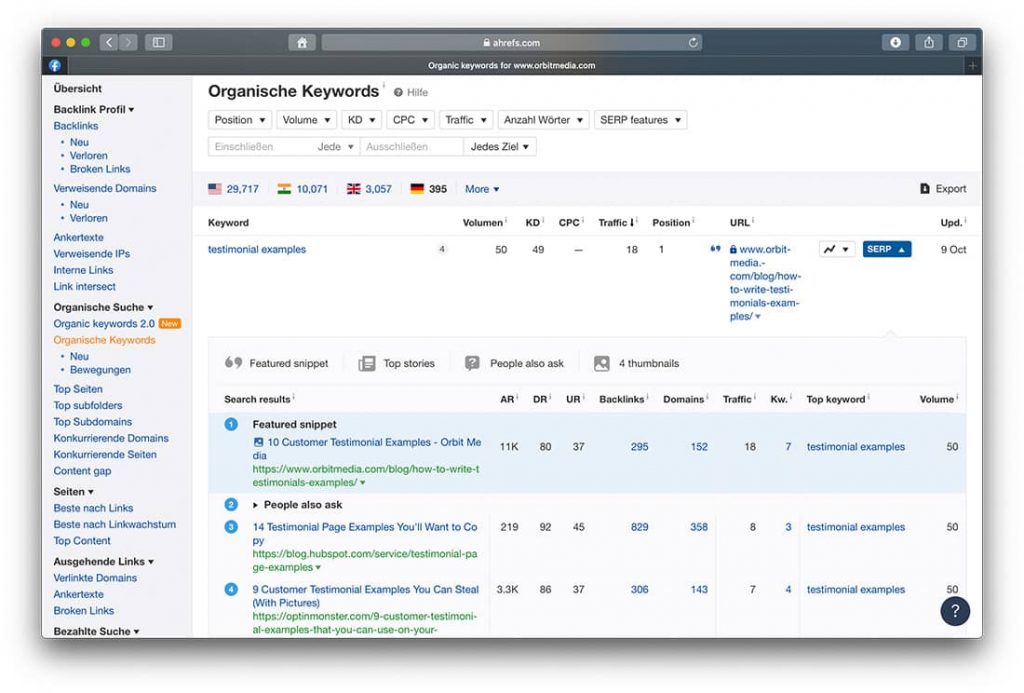Collapse the Ausgehende Links sidebar section
The width and height of the screenshot is (1024, 693).
coord(104,561)
